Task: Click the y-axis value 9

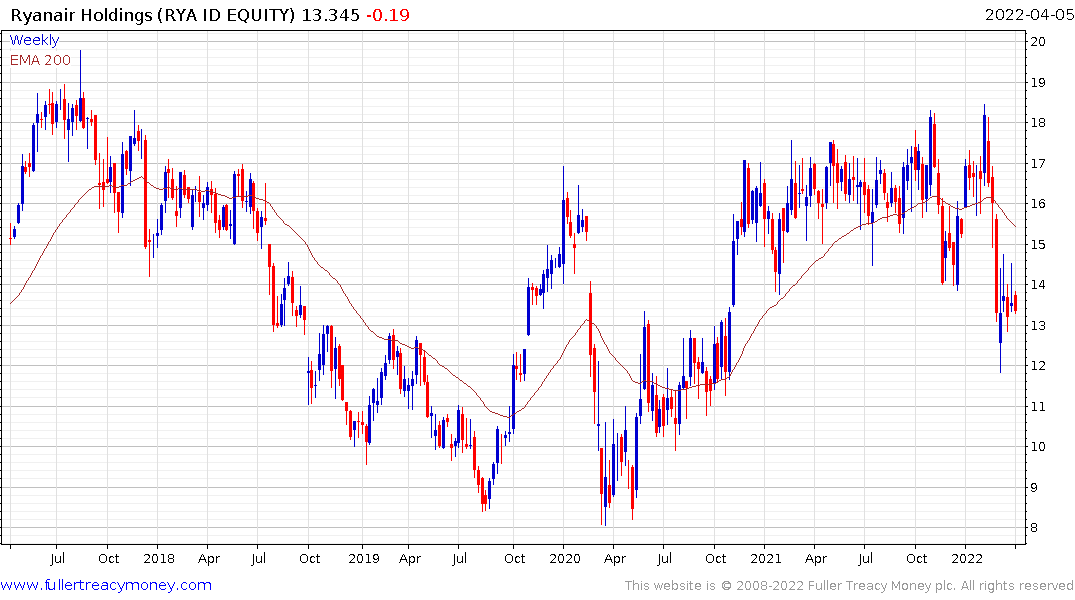Action: (1034, 488)
